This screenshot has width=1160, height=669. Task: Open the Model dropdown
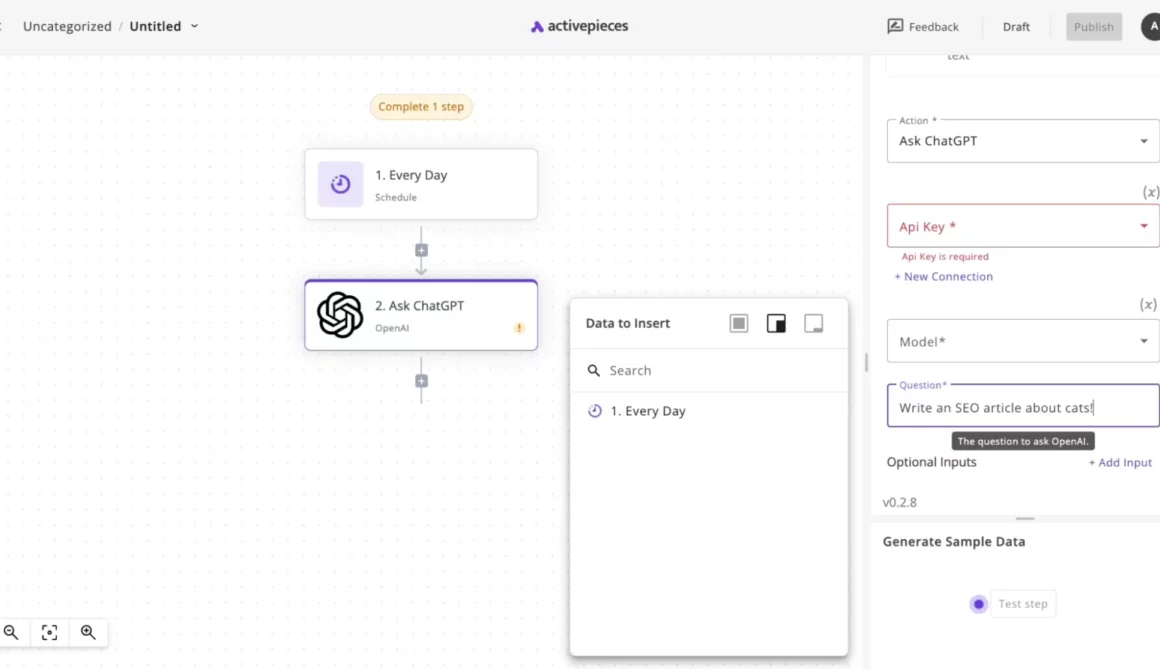point(1022,341)
